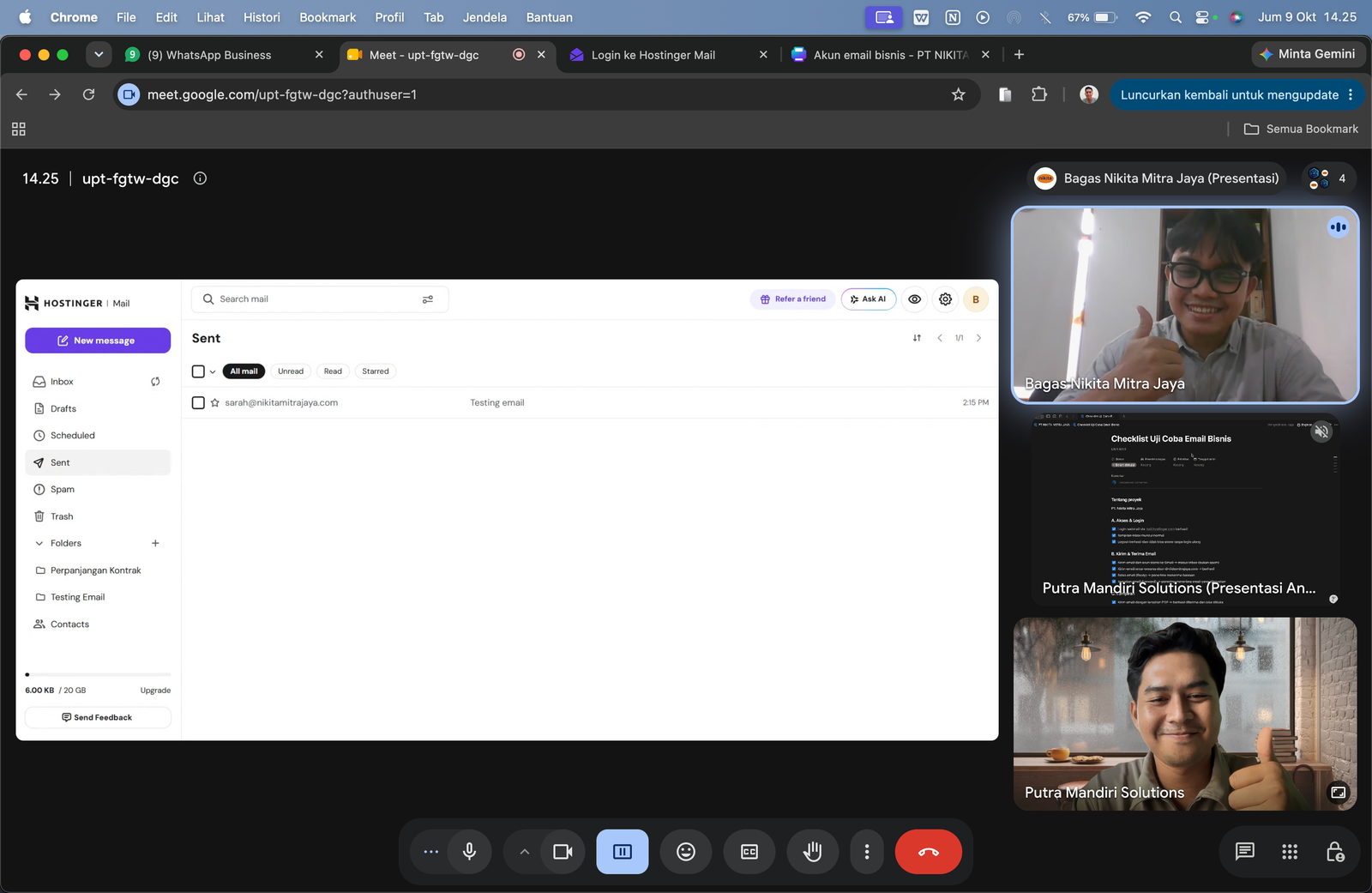The image size is (1372, 893).
Task: Show meeting details info icon
Action: pyautogui.click(x=200, y=178)
